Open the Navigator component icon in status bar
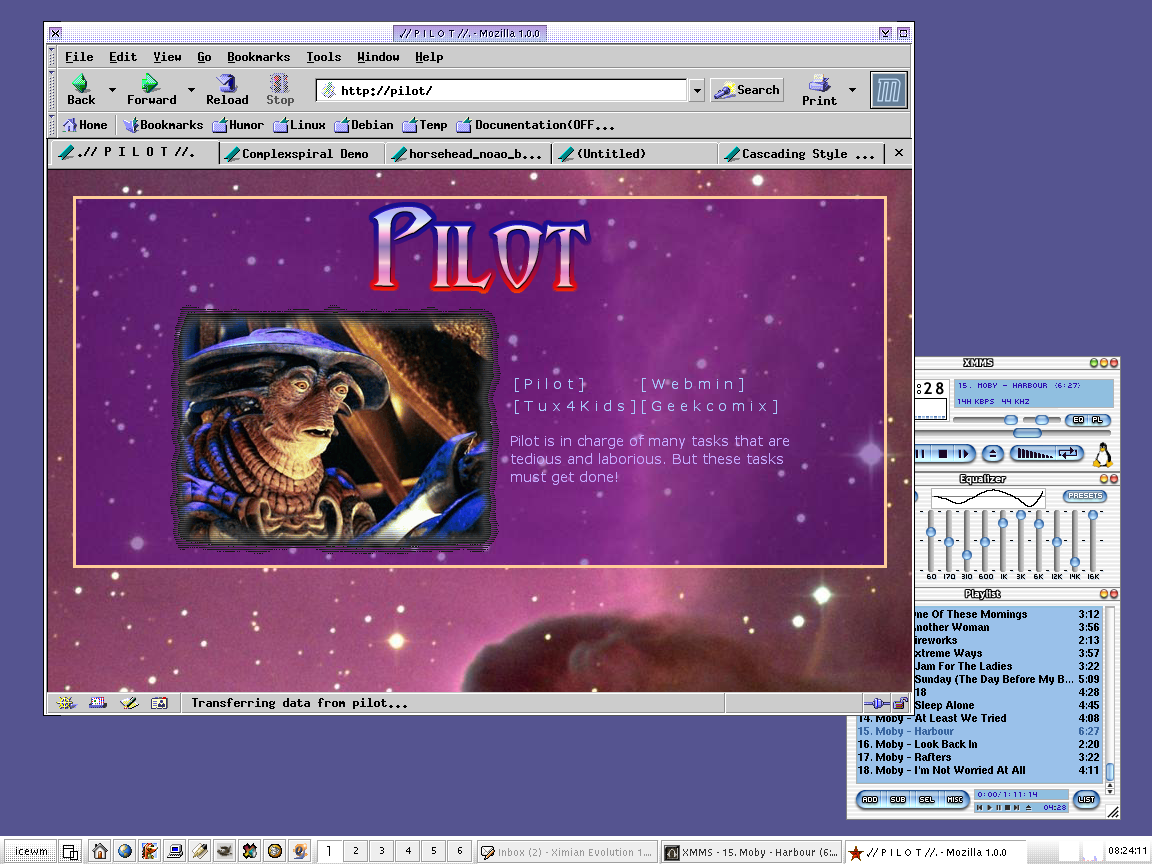Image resolution: width=1152 pixels, height=864 pixels. [x=66, y=703]
